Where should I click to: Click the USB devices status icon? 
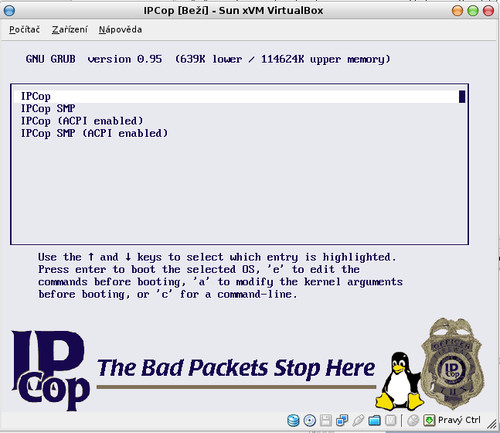(x=358, y=420)
